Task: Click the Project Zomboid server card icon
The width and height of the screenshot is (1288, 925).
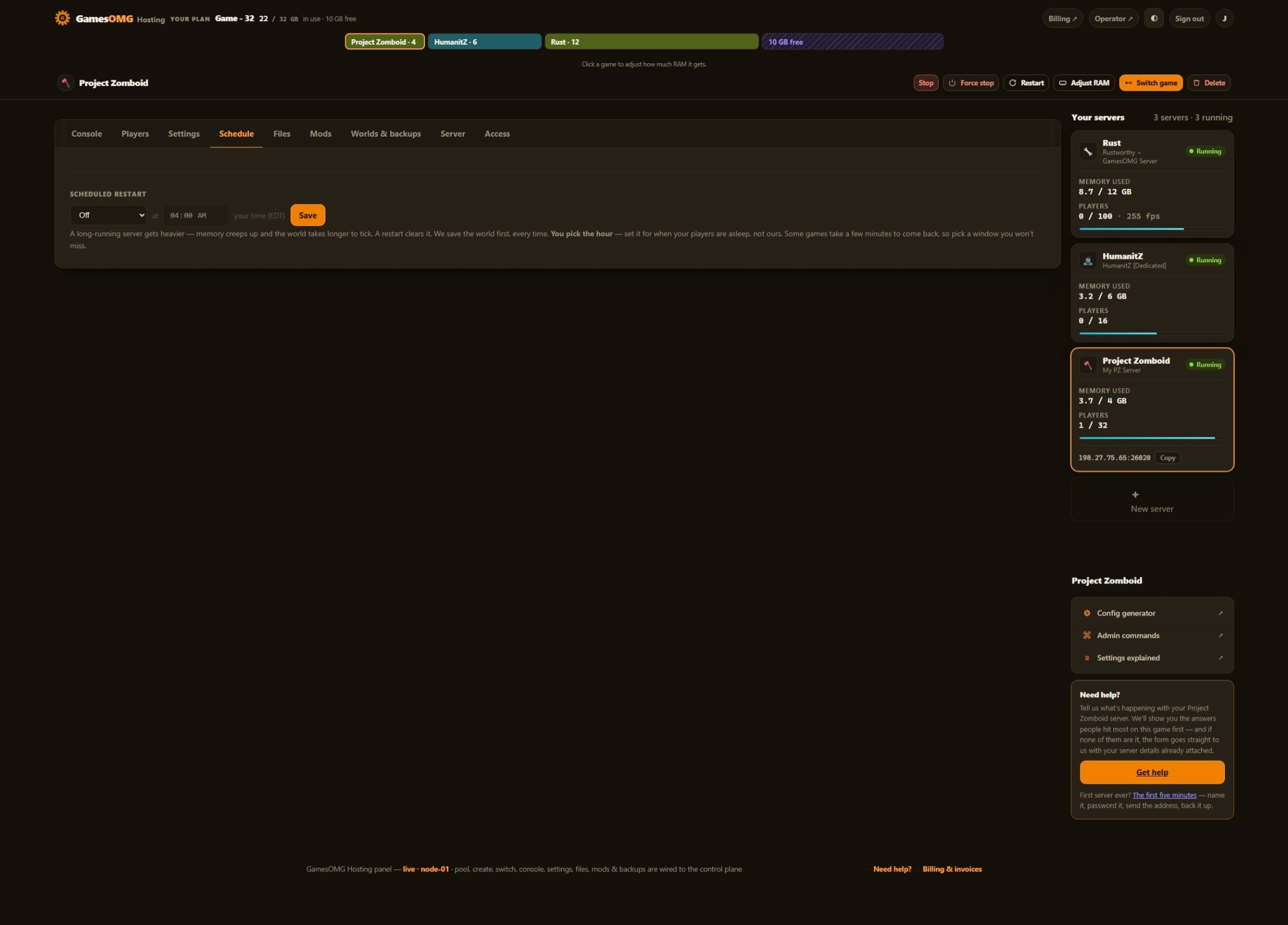Action: [1088, 365]
